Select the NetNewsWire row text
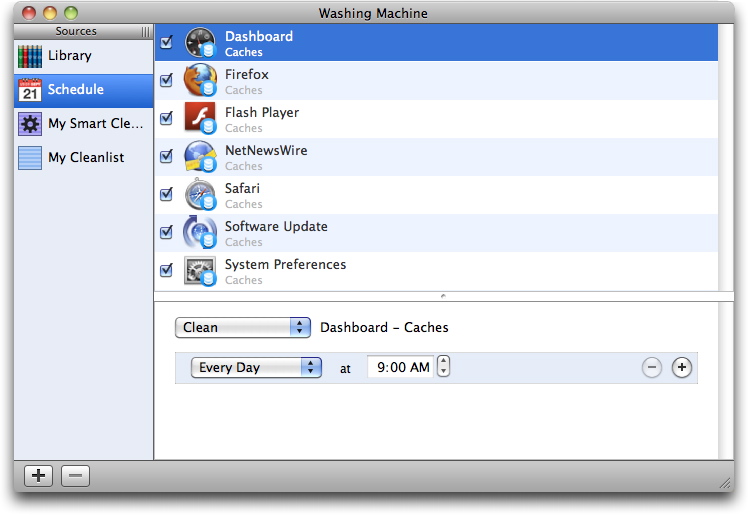 [266, 158]
